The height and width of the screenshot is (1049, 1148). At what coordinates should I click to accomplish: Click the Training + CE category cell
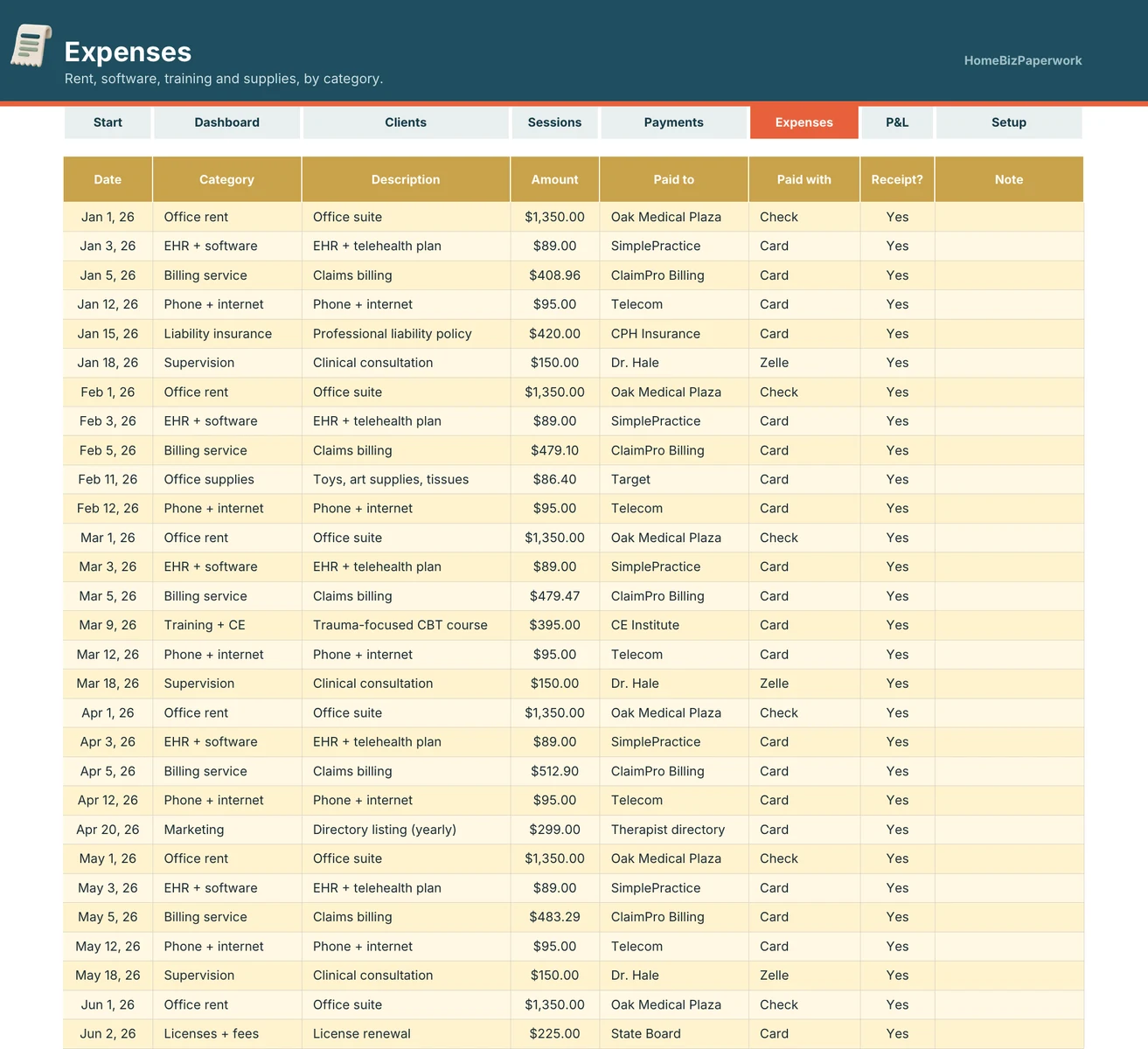(x=226, y=625)
